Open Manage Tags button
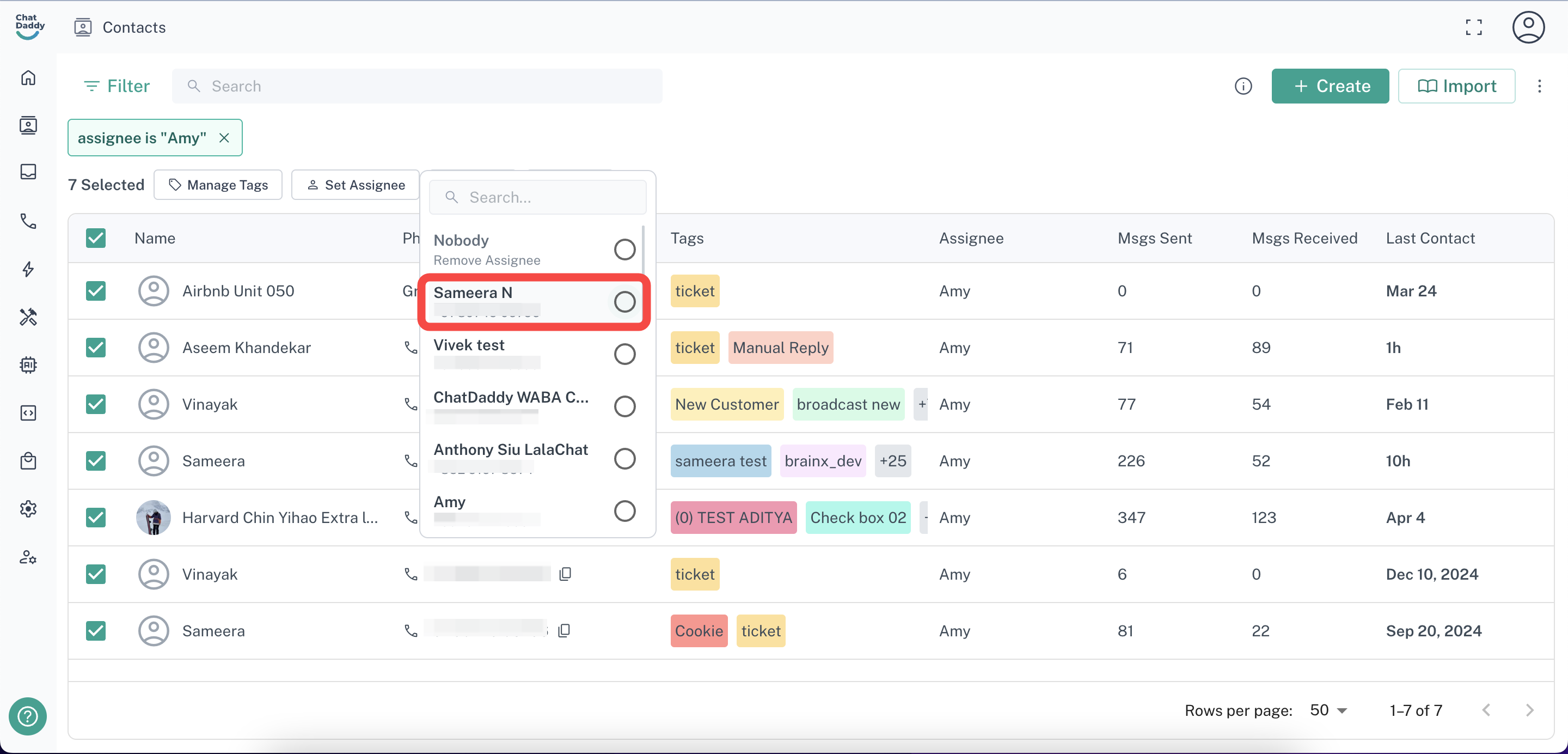This screenshot has width=1568, height=754. 218,185
